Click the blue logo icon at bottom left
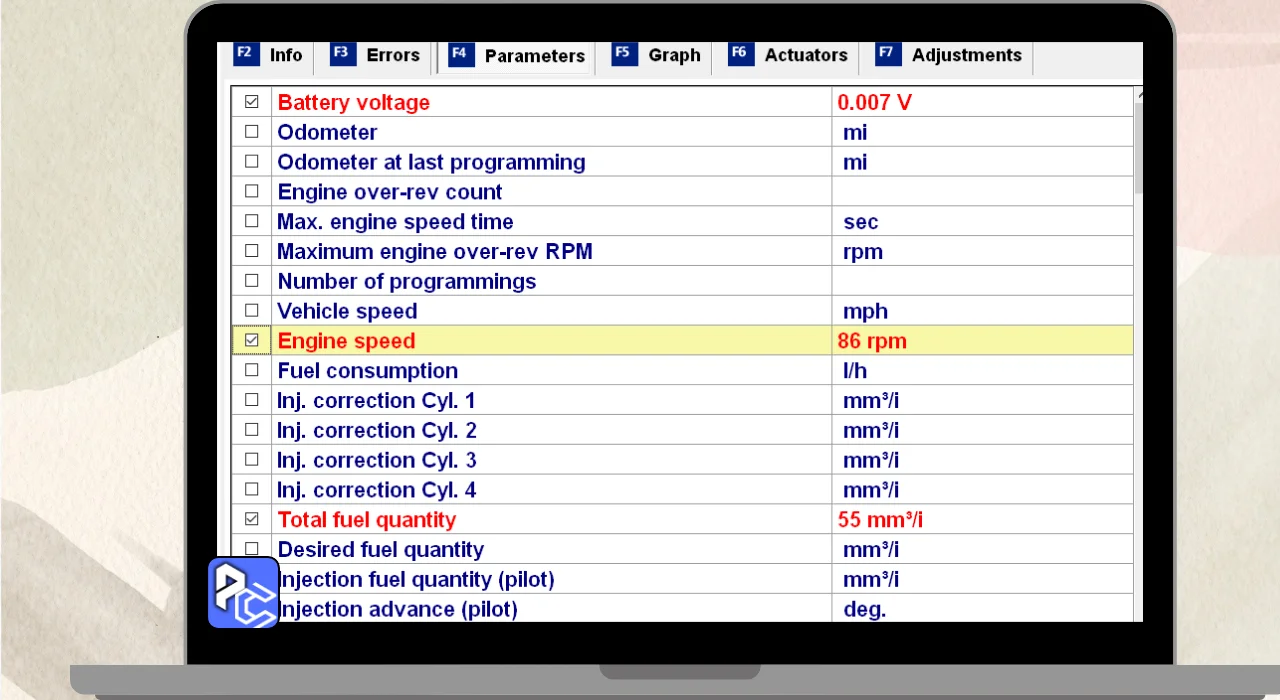1280x700 pixels. click(243, 592)
